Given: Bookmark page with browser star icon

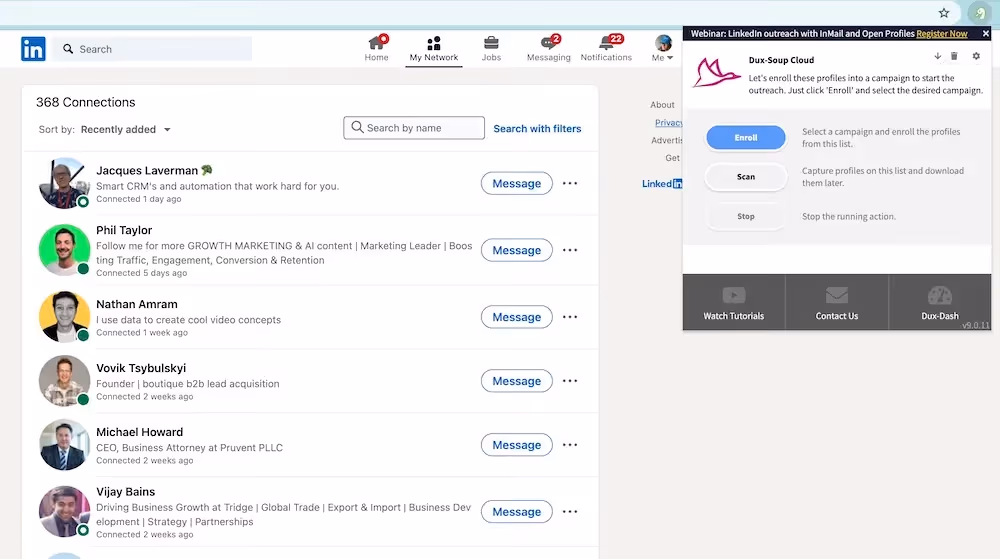Looking at the screenshot, I should pyautogui.click(x=944, y=13).
